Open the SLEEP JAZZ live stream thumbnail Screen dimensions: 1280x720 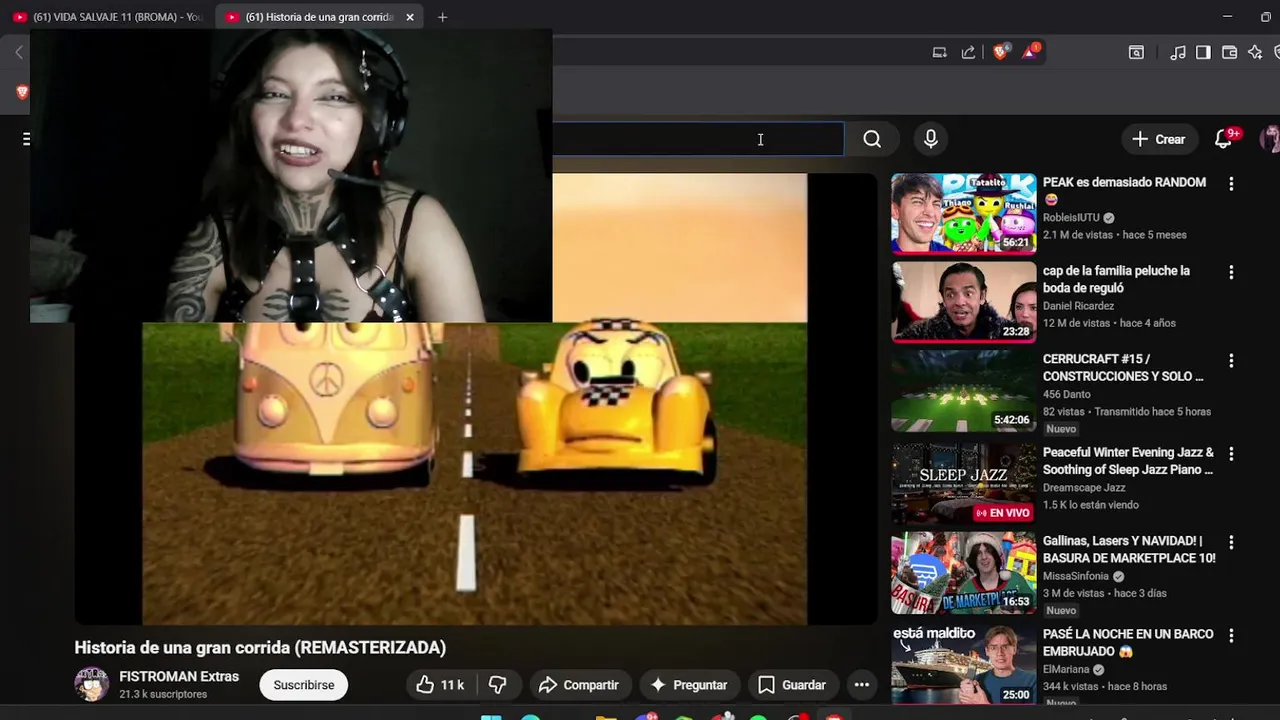964,484
